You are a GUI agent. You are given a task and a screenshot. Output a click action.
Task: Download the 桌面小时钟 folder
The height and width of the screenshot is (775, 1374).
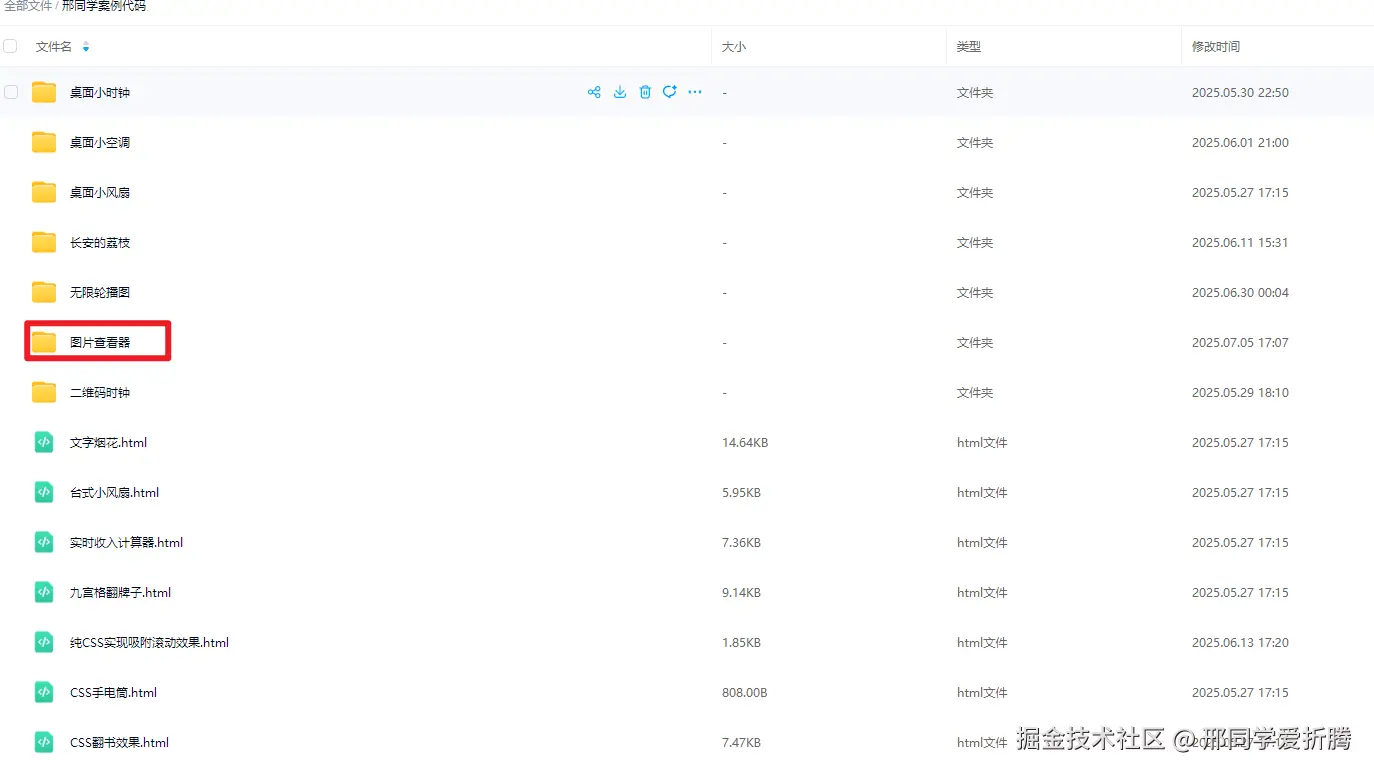click(619, 92)
